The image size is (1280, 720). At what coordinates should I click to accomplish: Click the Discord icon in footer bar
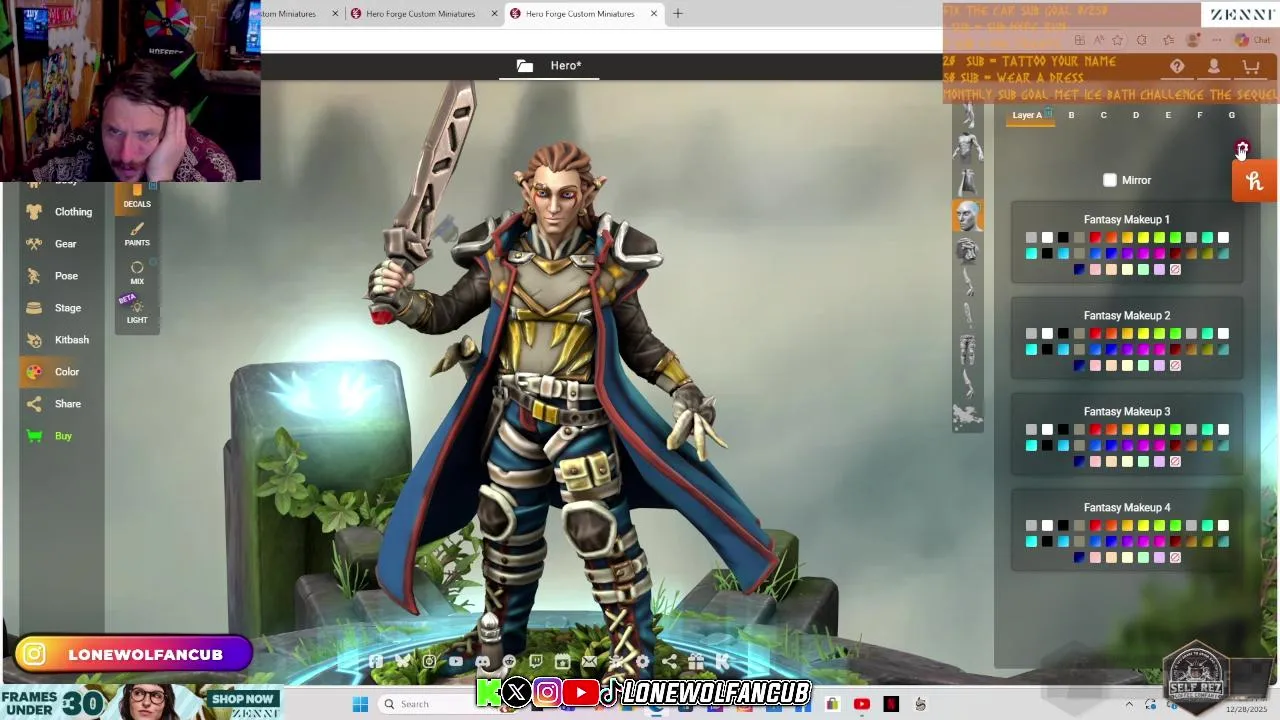483,661
